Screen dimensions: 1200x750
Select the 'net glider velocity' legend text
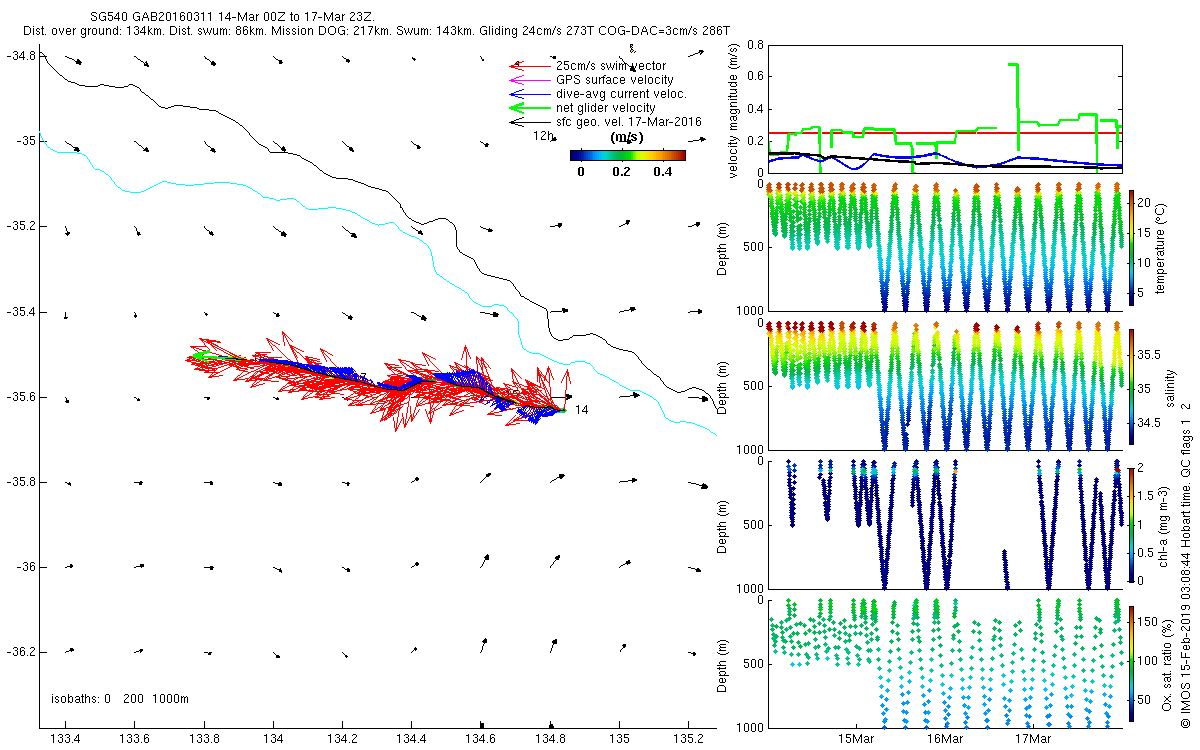click(606, 108)
